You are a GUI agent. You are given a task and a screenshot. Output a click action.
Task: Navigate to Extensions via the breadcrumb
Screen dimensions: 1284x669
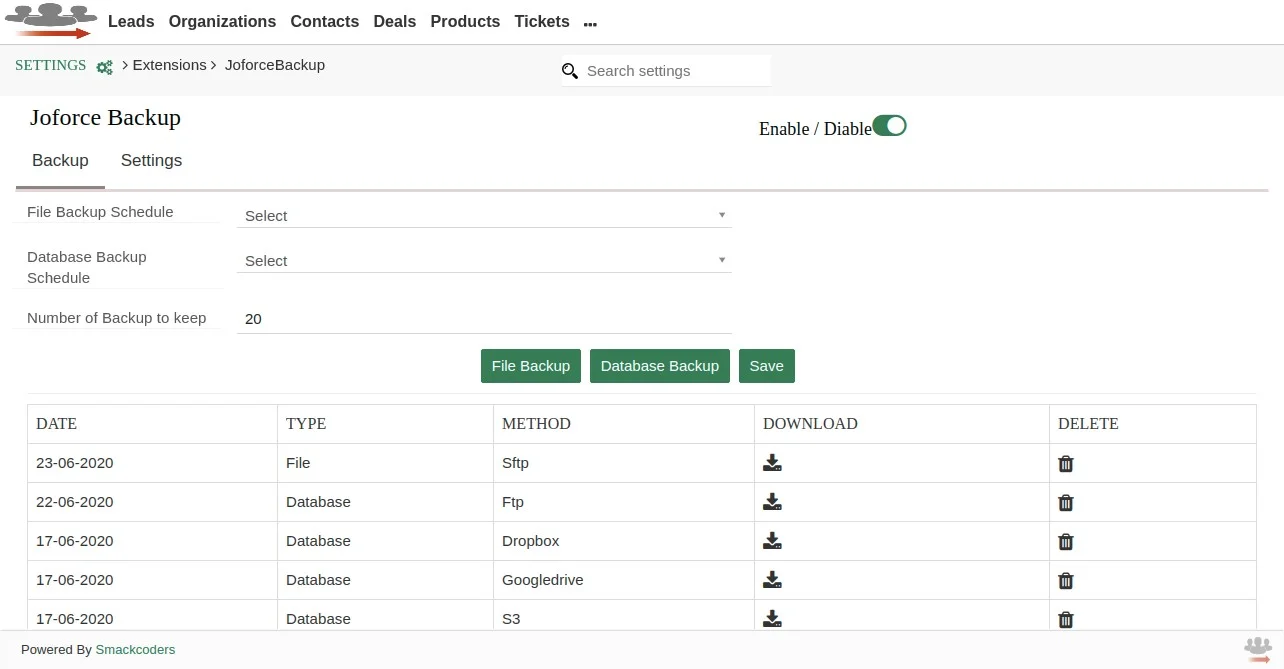click(169, 64)
